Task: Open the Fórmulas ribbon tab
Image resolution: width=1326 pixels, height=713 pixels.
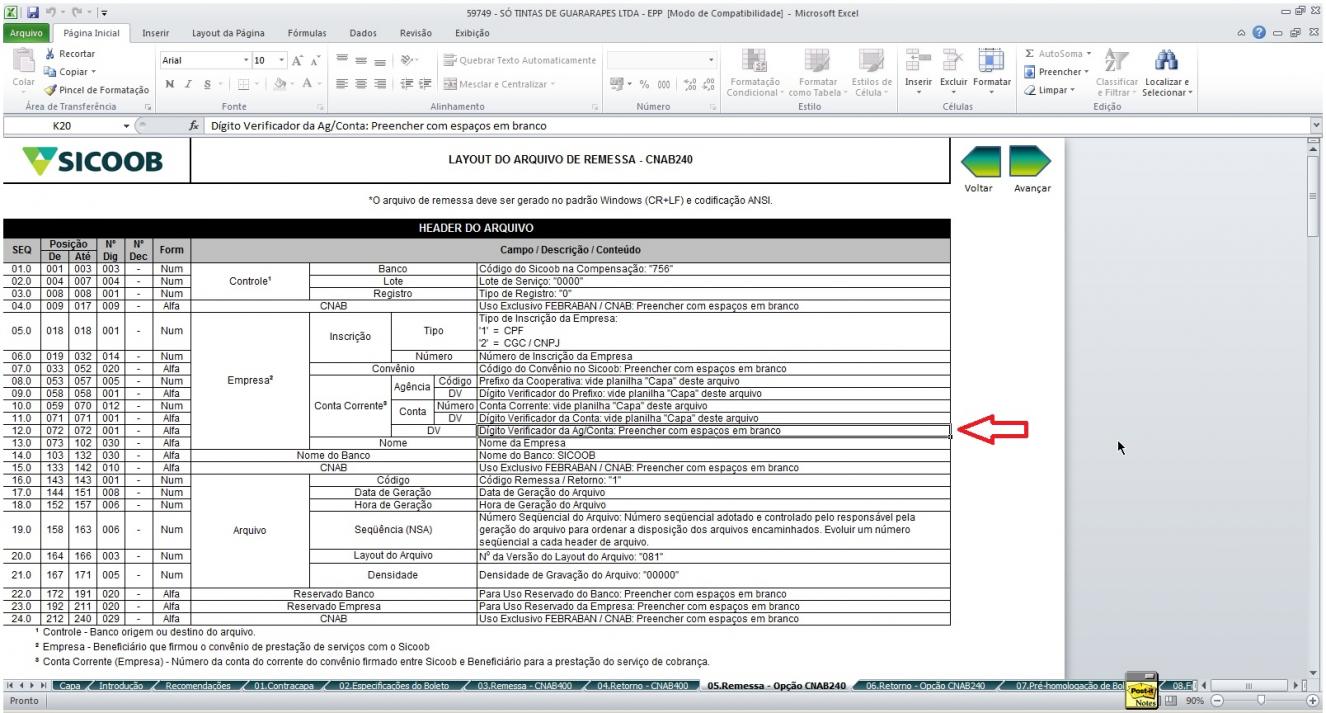Action: [x=307, y=33]
